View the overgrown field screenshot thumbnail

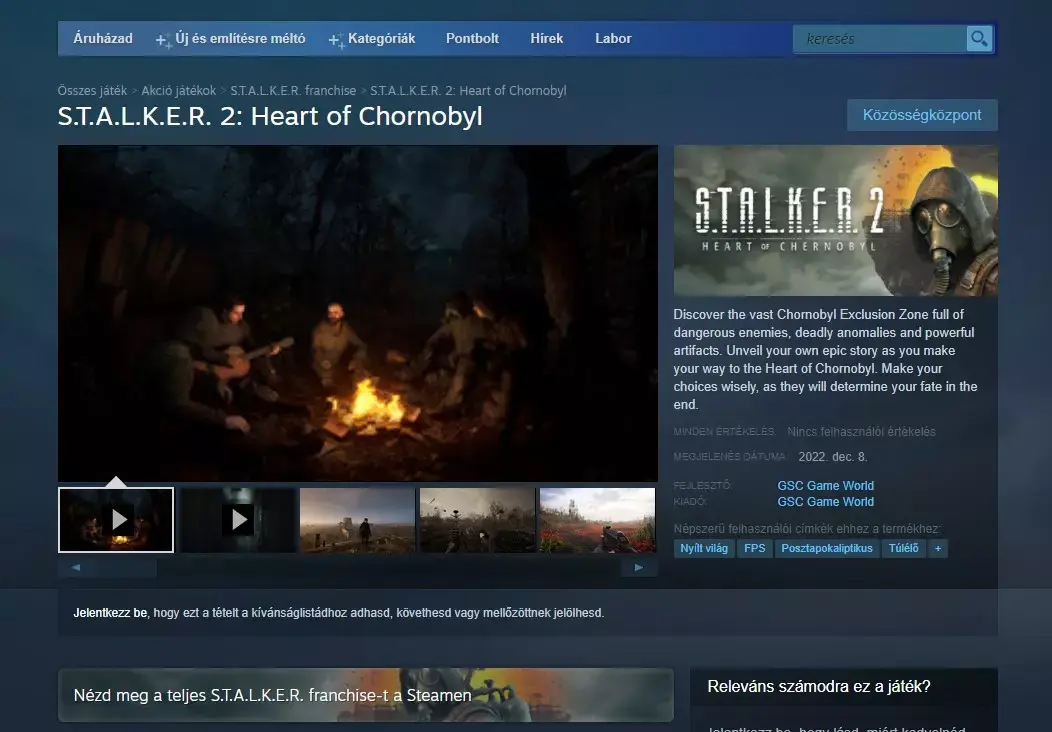[478, 520]
